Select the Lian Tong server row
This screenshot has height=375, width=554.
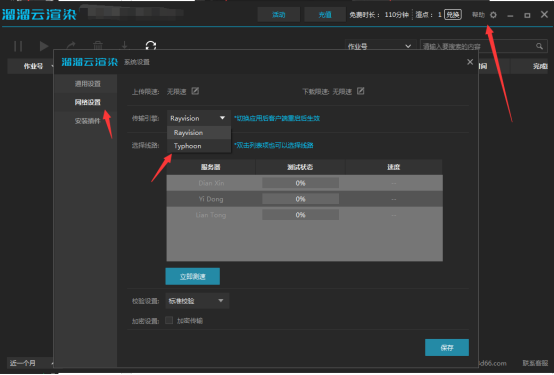click(305, 215)
